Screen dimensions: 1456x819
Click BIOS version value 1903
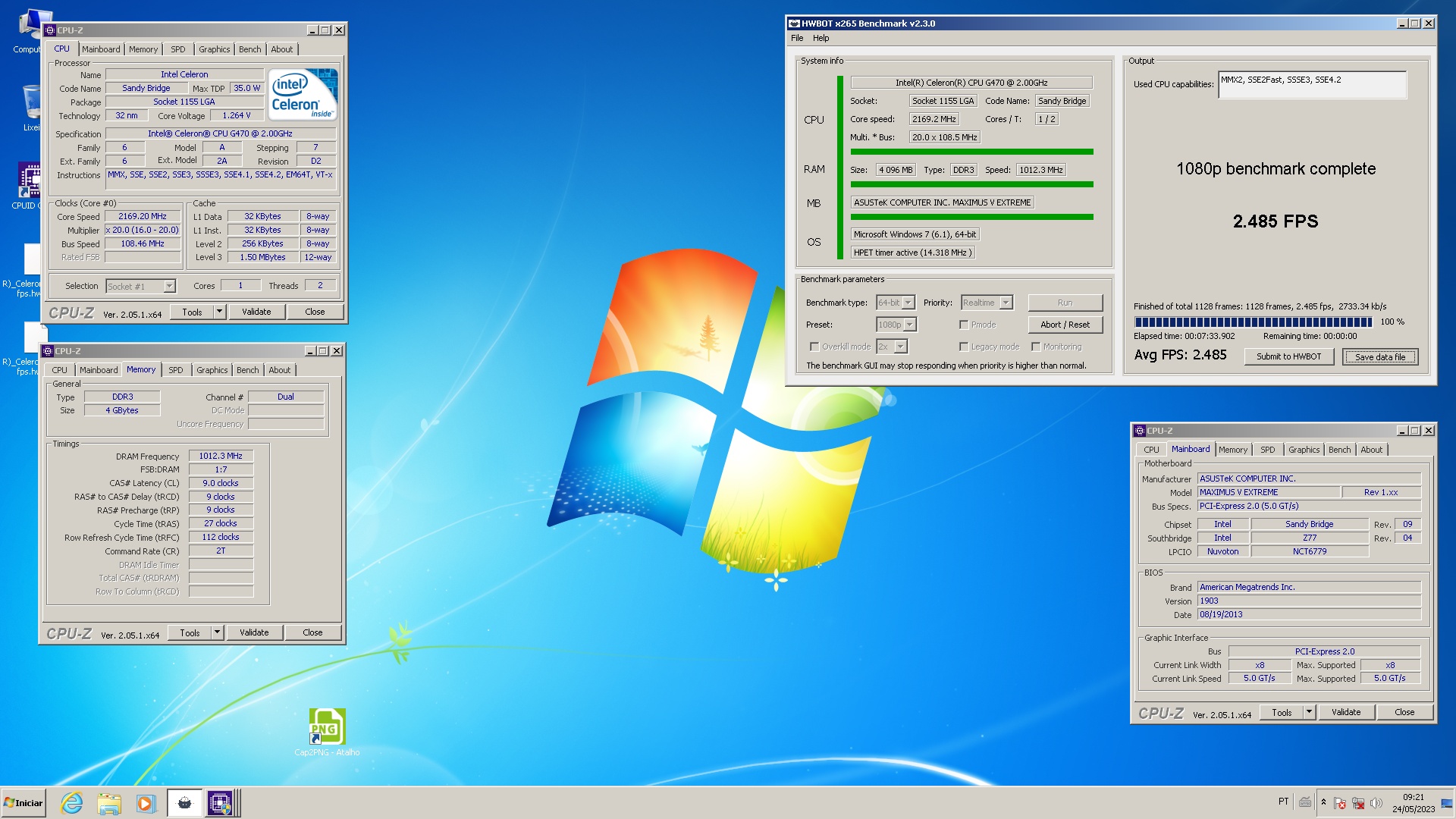tap(1309, 601)
